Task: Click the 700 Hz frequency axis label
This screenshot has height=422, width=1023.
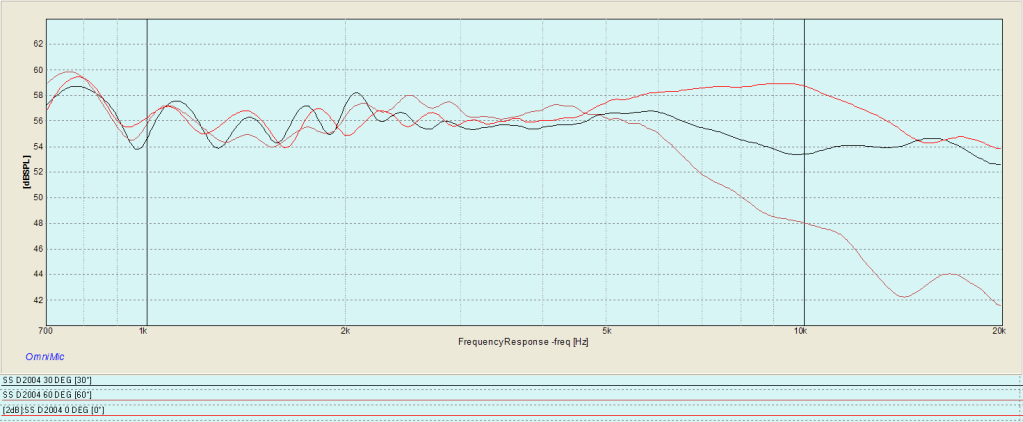Action: (x=45, y=331)
